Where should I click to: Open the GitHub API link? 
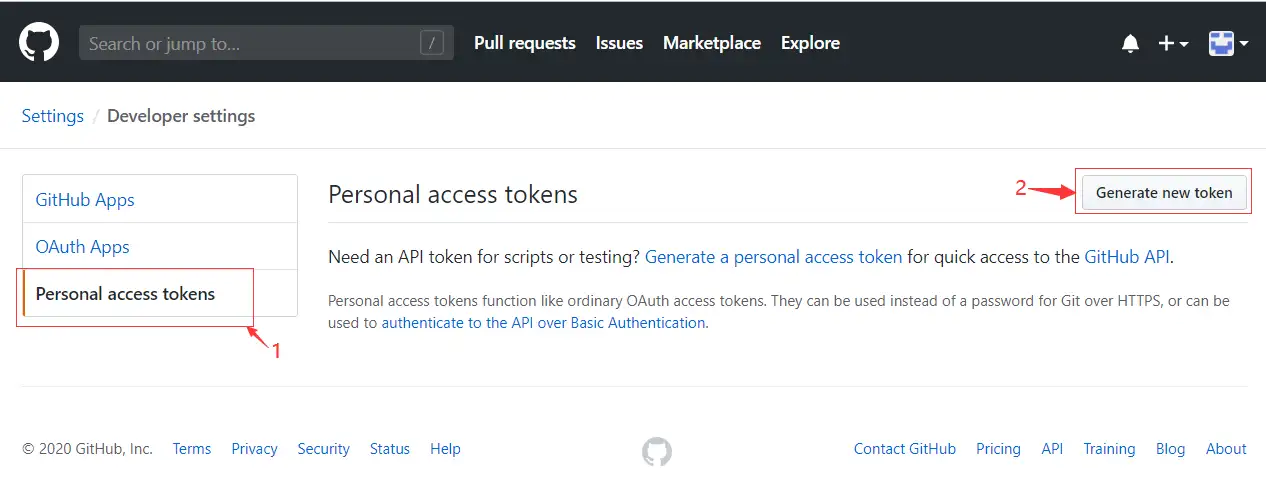1126,257
